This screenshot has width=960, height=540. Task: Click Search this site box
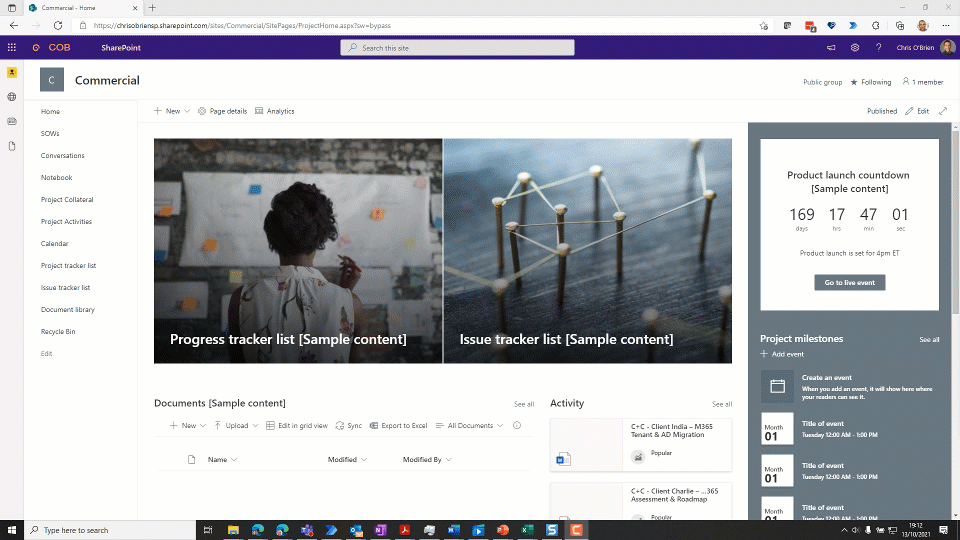457,48
